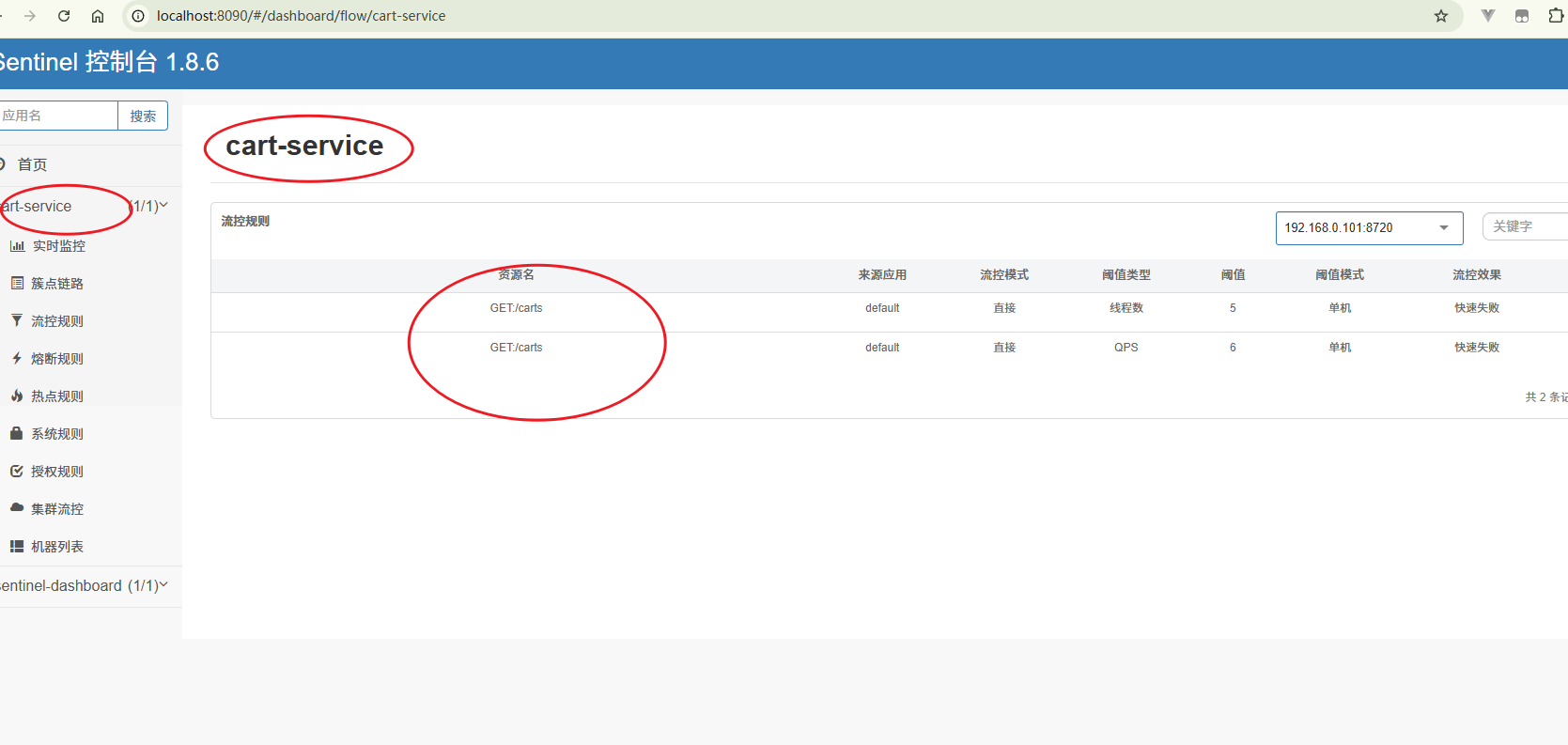The height and width of the screenshot is (745, 1568).
Task: Reload the page with browser refresh icon
Action: (64, 16)
